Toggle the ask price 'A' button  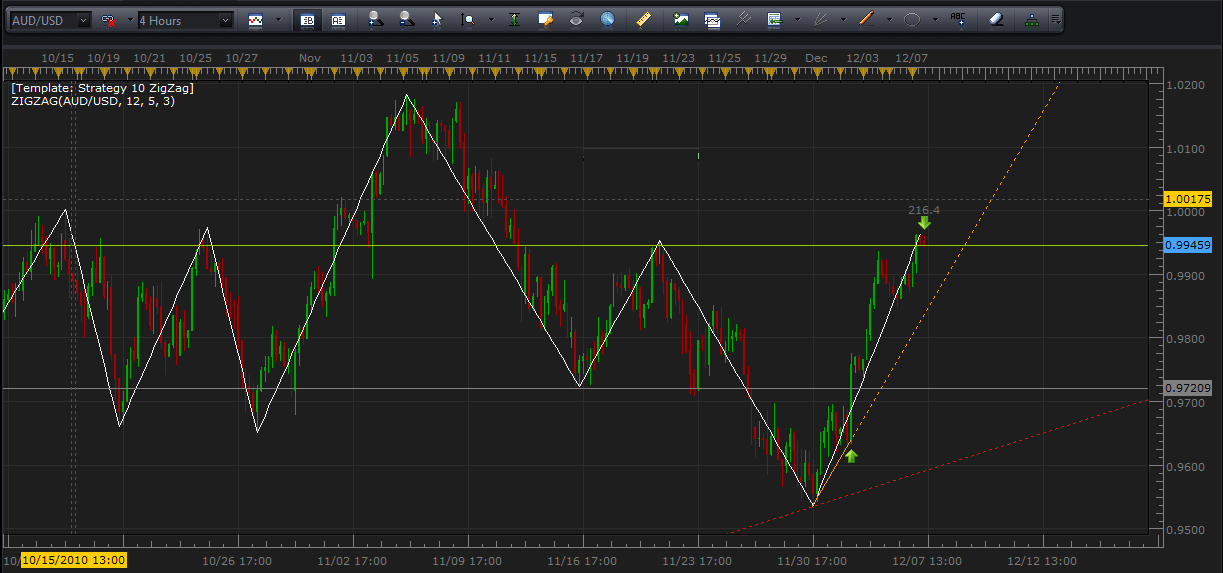click(x=338, y=20)
